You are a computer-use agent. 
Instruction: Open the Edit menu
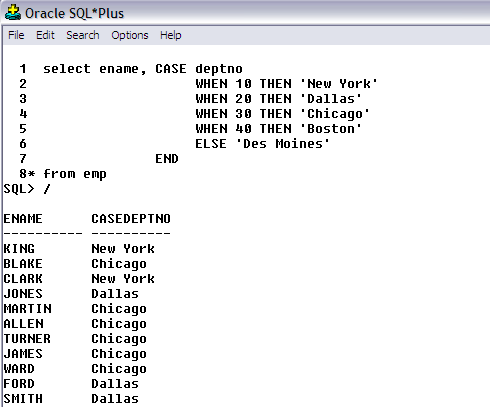(x=45, y=35)
